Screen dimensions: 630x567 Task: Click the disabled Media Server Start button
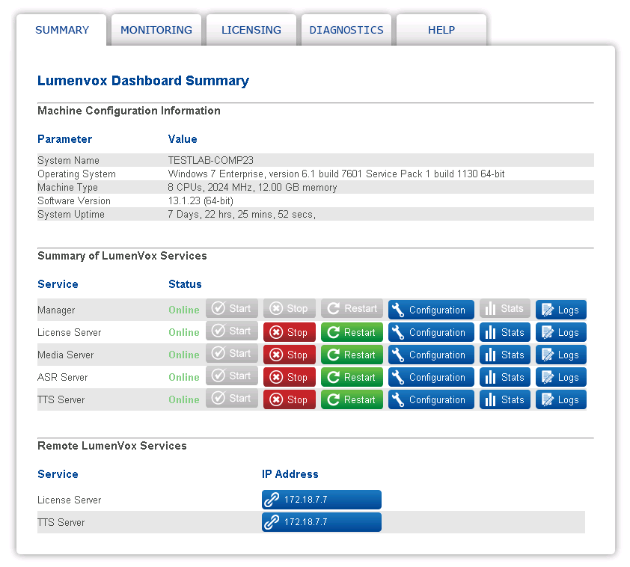pyautogui.click(x=232, y=354)
